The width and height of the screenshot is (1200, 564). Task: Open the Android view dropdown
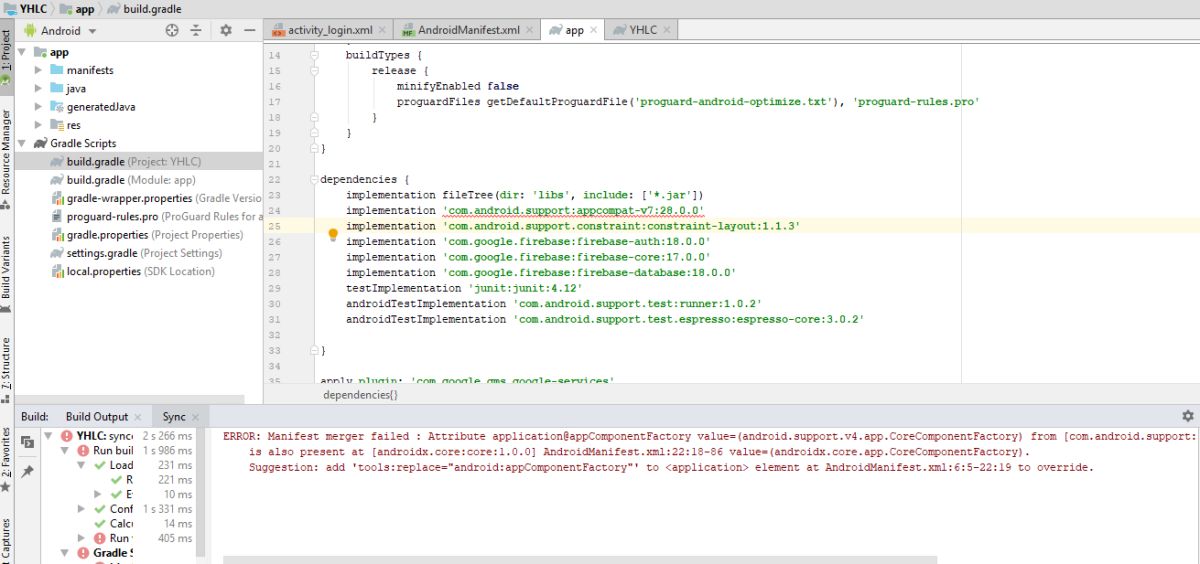(93, 31)
